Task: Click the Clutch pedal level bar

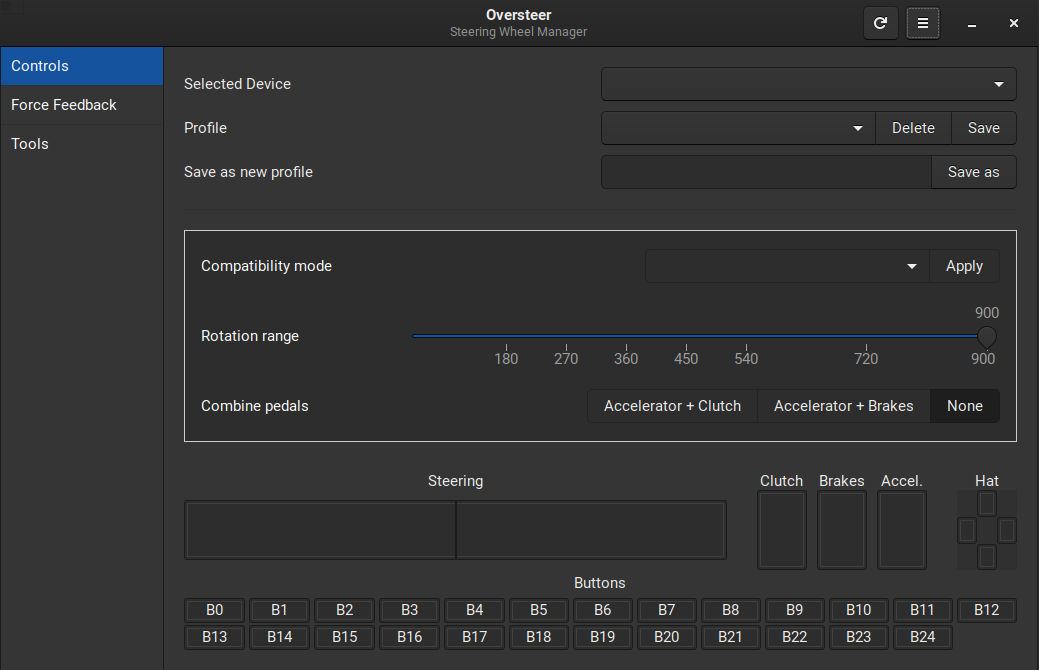Action: tap(782, 530)
